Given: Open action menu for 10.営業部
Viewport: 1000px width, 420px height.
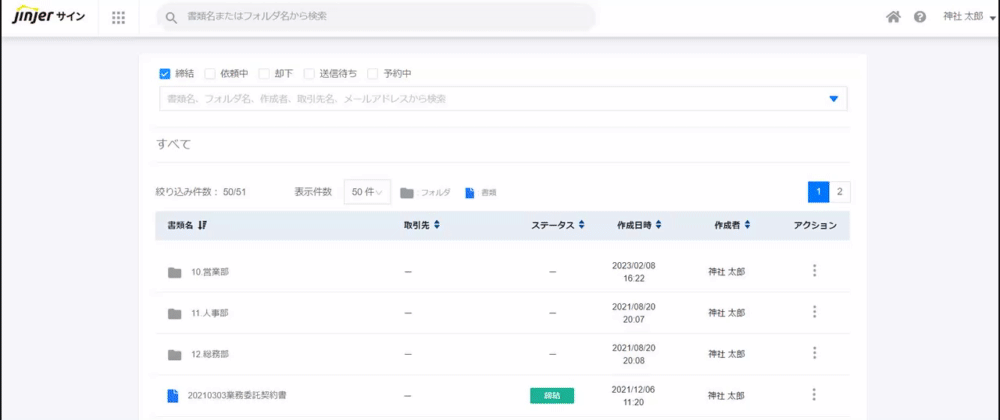Looking at the screenshot, I should tap(814, 271).
